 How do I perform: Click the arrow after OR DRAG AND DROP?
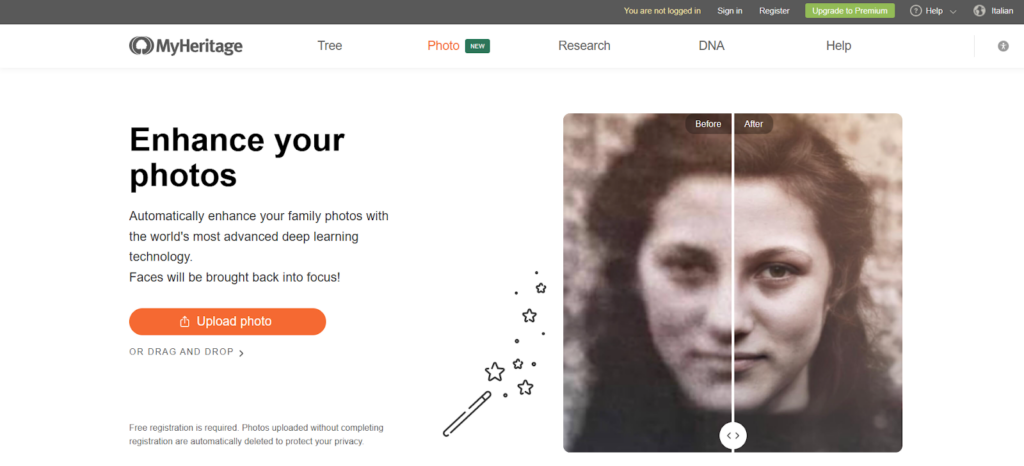point(242,353)
